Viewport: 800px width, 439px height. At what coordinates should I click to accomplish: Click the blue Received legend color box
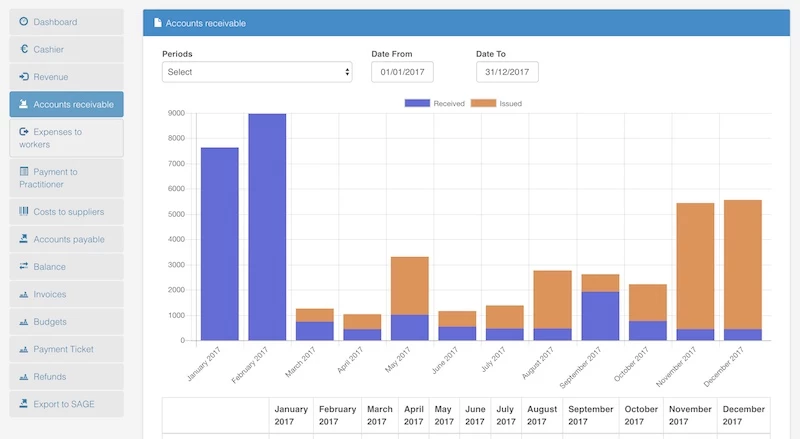(417, 103)
